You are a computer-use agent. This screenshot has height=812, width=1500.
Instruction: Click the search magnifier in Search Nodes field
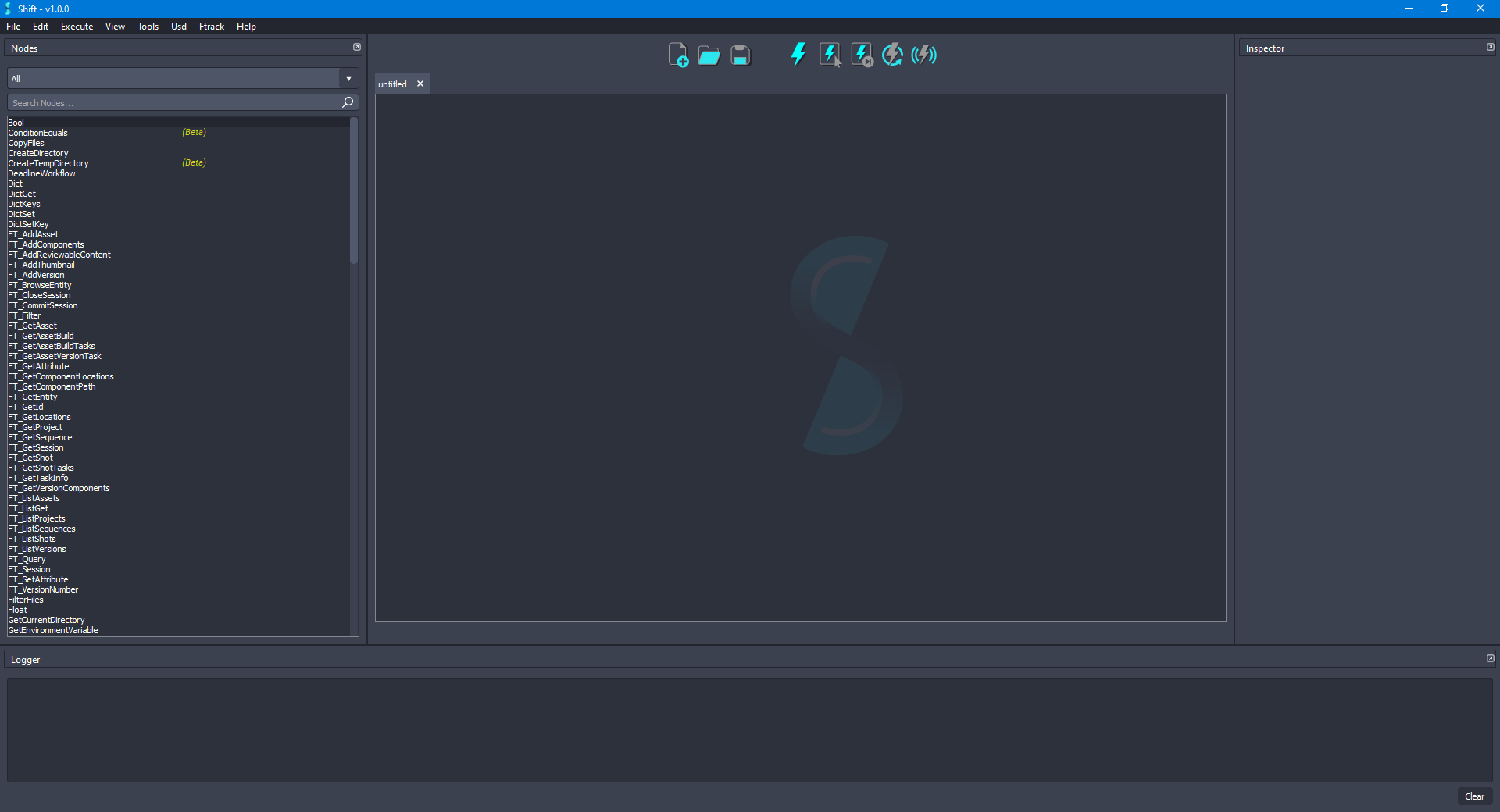point(347,102)
